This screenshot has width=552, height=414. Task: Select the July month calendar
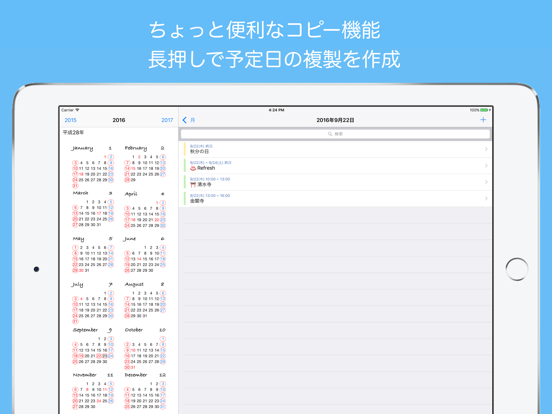coord(93,302)
